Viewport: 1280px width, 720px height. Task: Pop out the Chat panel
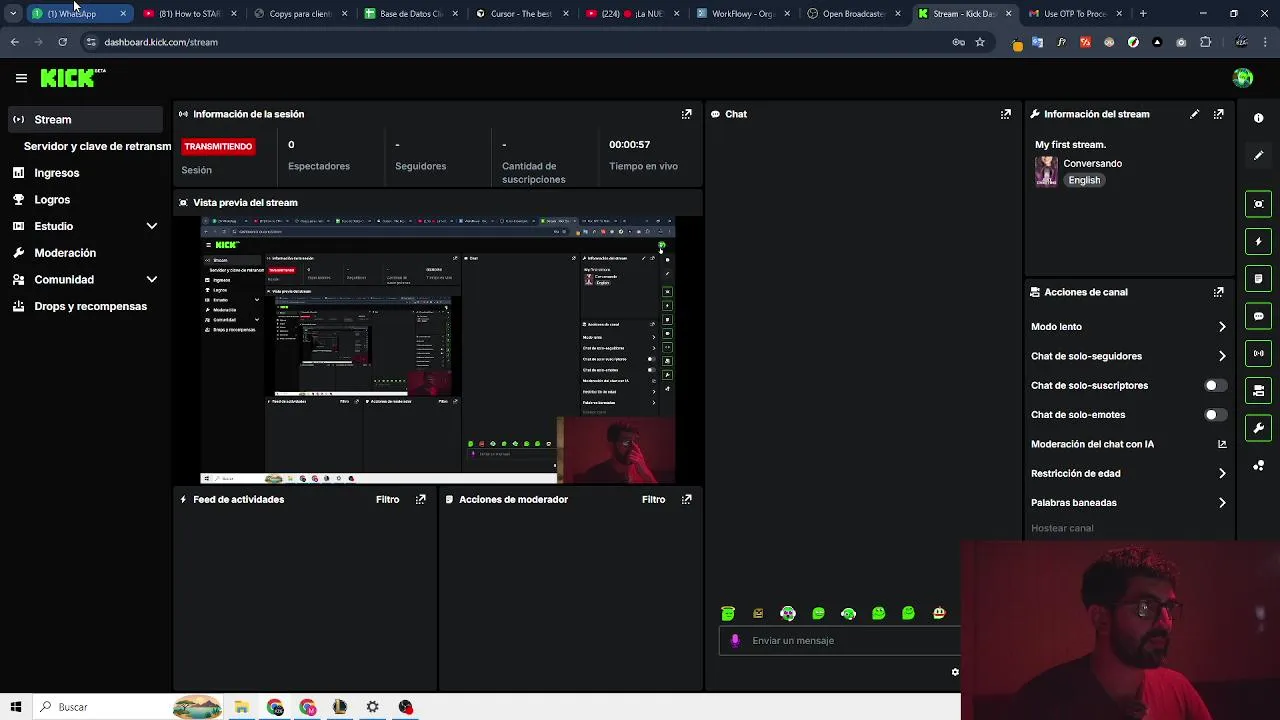point(1006,114)
